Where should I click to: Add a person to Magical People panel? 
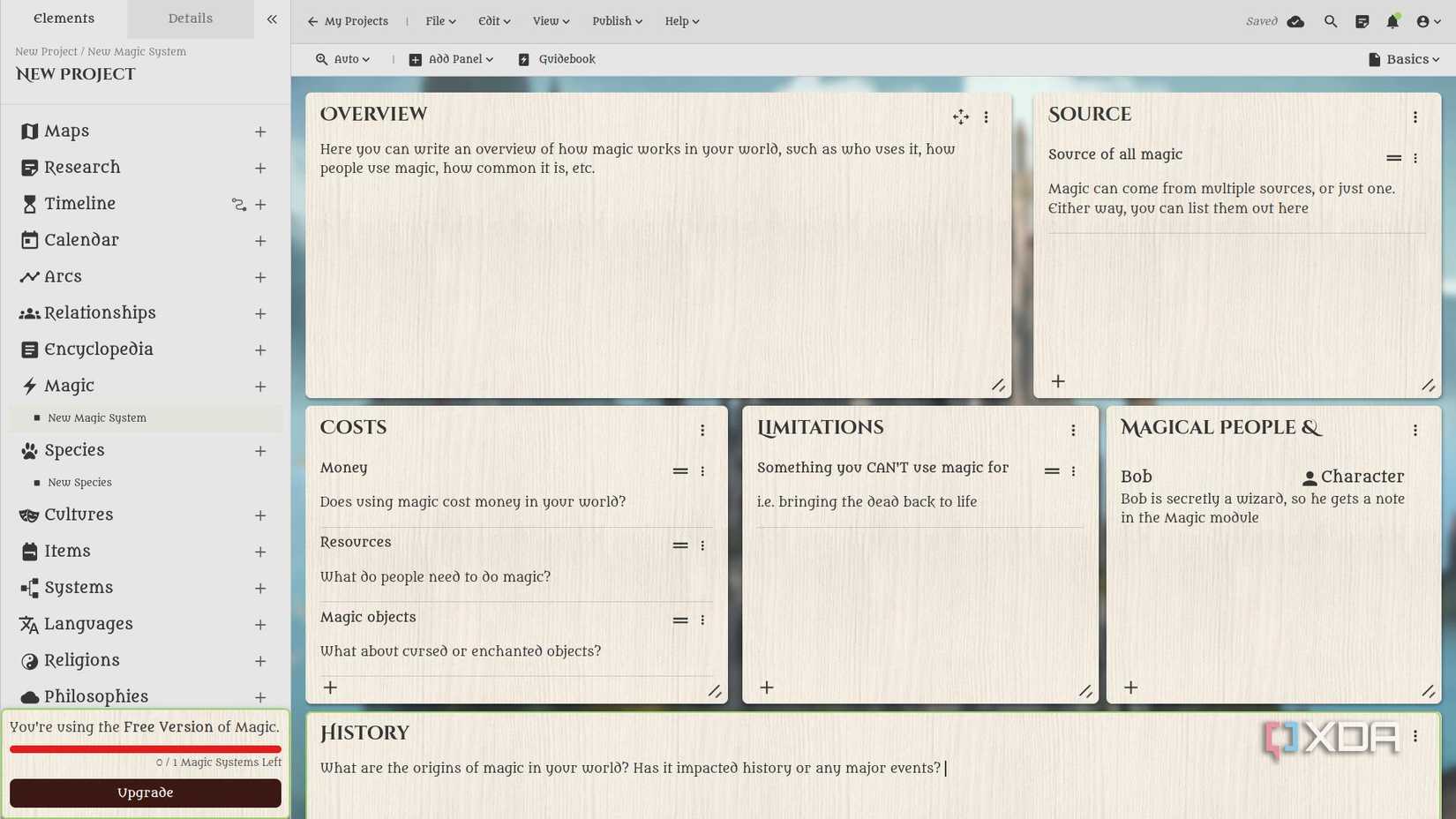(x=1130, y=688)
